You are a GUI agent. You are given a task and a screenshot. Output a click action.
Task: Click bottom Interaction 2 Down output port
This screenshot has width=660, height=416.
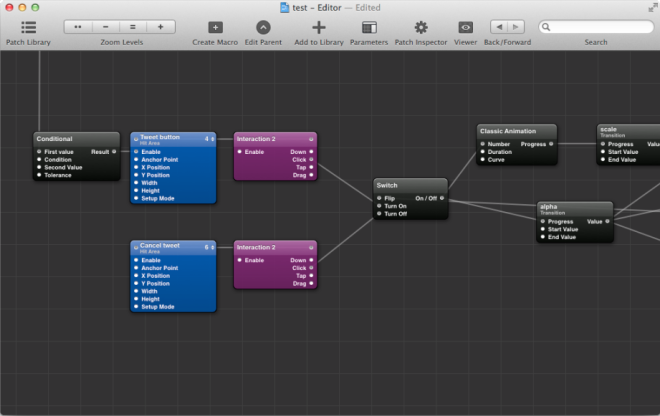click(x=311, y=260)
